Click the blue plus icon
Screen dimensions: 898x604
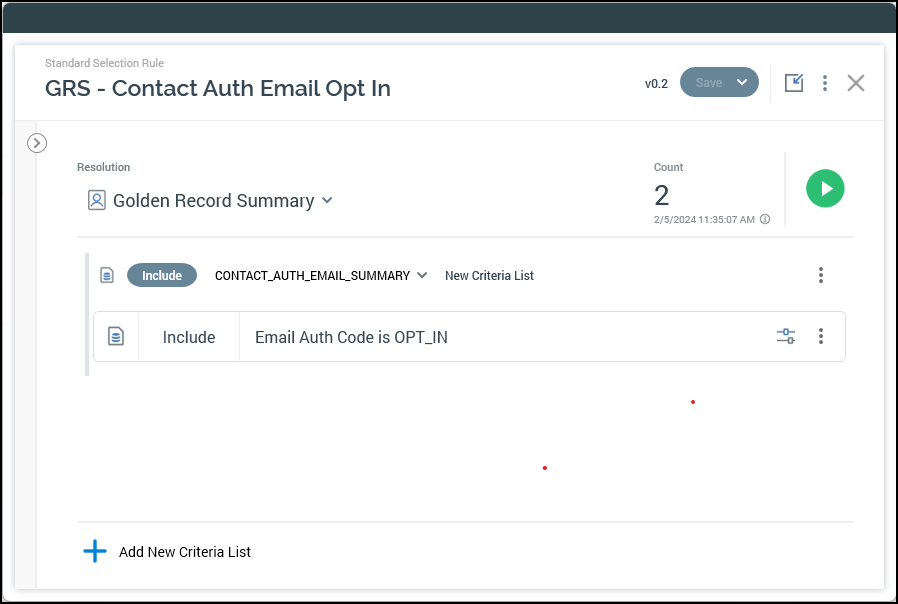pyautogui.click(x=95, y=551)
